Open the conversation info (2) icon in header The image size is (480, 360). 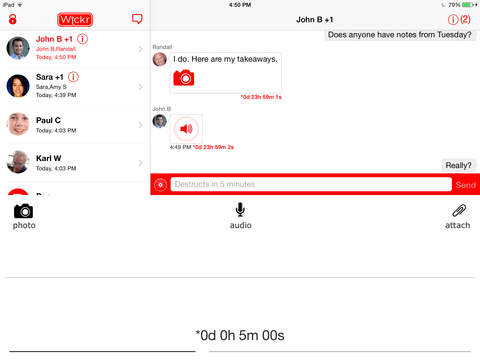pos(459,20)
